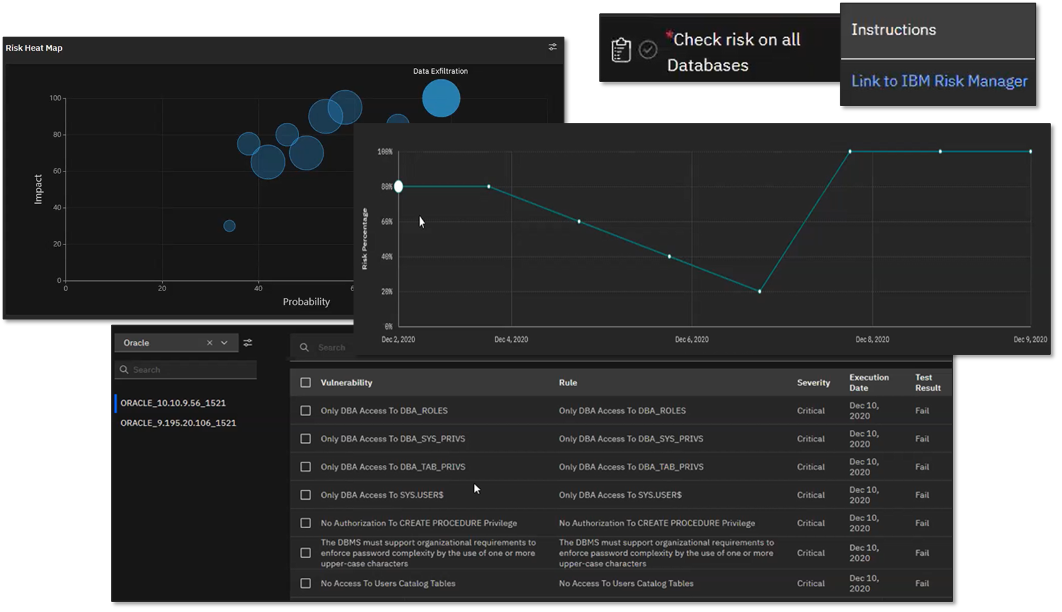This screenshot has height=612, width=1062.
Task: Click the magnifier icon above vulnerability table
Action: [306, 348]
